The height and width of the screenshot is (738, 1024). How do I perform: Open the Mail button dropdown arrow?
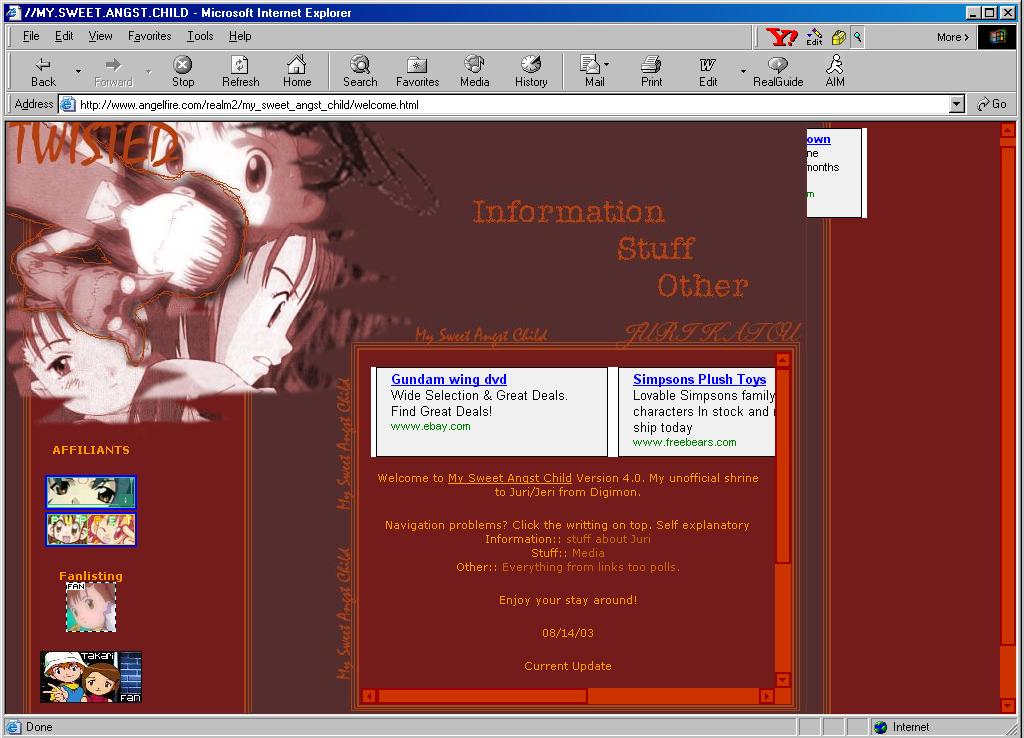tap(607, 65)
